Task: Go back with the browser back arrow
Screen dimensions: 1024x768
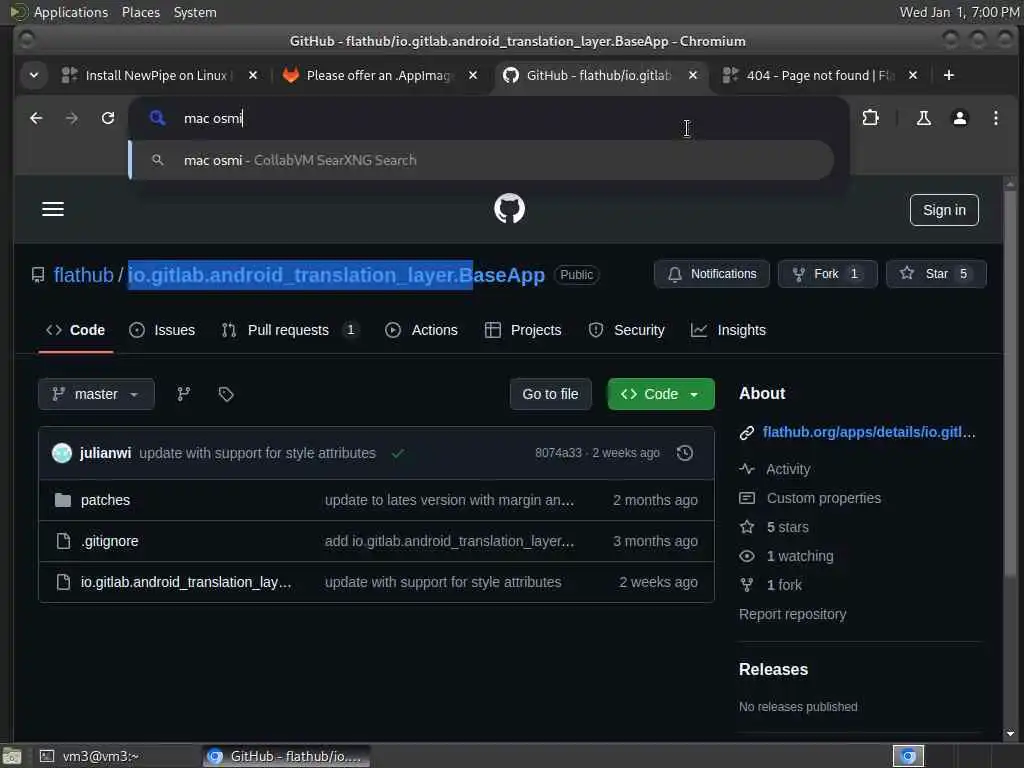Action: (x=36, y=118)
